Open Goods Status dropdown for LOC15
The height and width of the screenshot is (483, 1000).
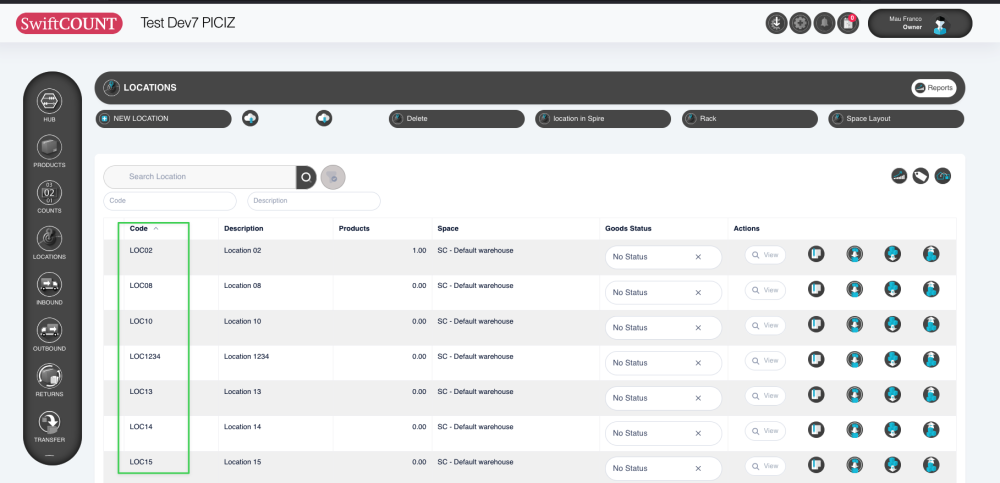coord(663,468)
